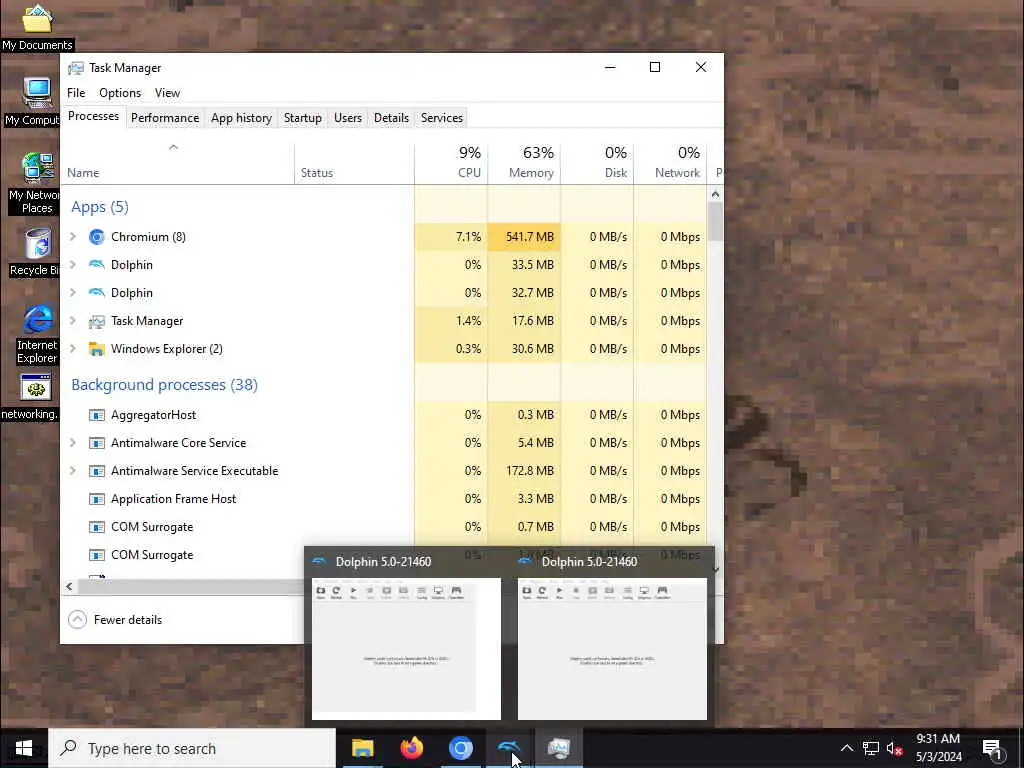This screenshot has width=1024, height=768.
Task: Expand the first Dolphin process entry
Action: pos(73,264)
